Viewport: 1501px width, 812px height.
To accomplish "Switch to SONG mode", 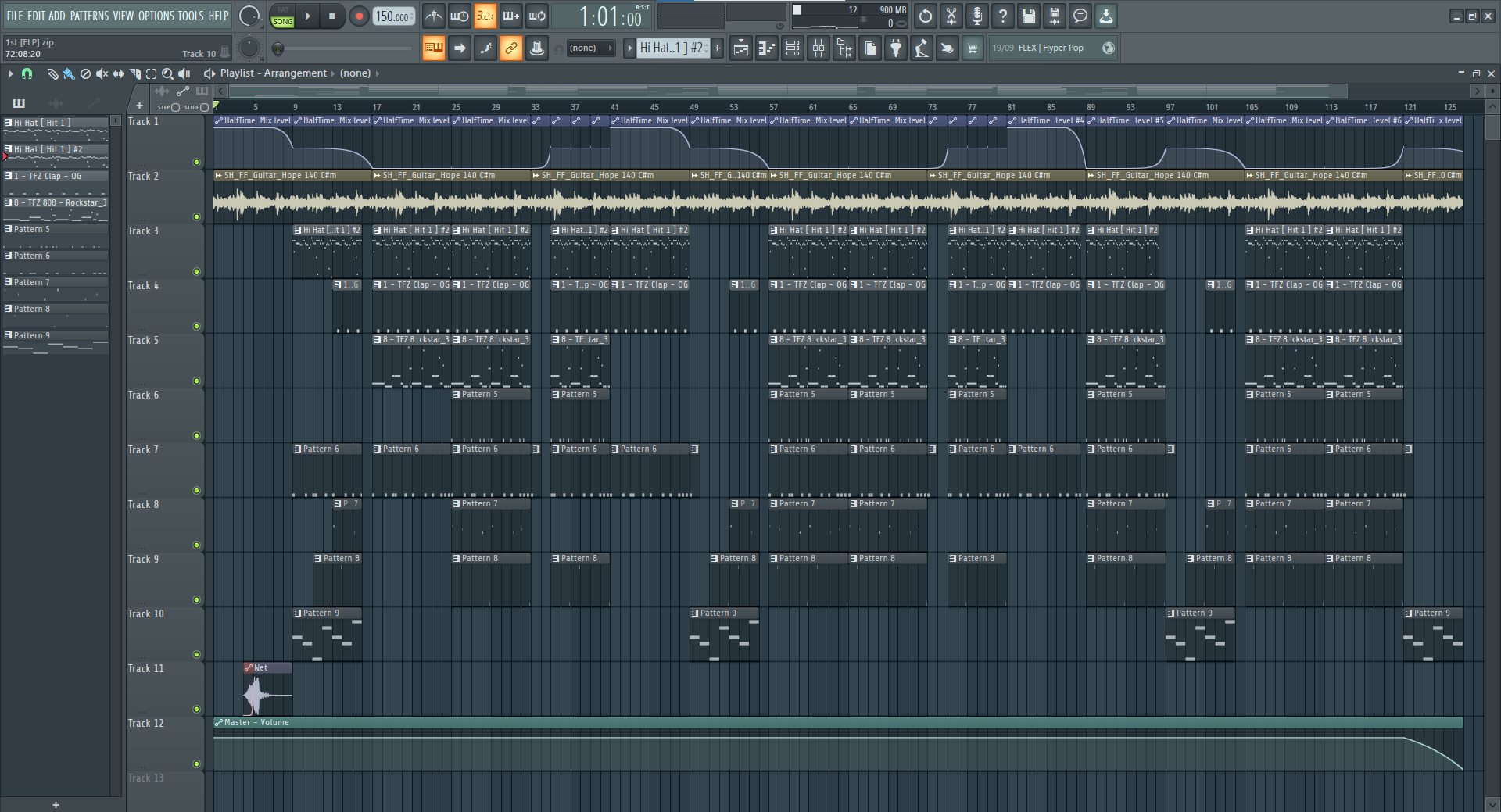I will pos(282,22).
